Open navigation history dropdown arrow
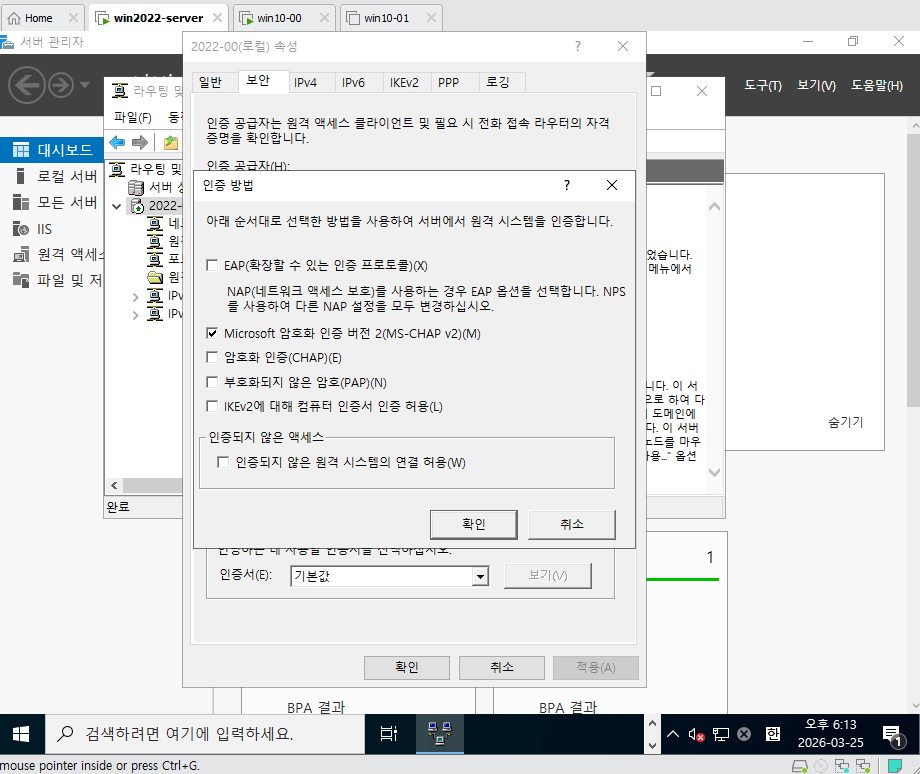Screen dimensions: 920x774 [x=84, y=85]
